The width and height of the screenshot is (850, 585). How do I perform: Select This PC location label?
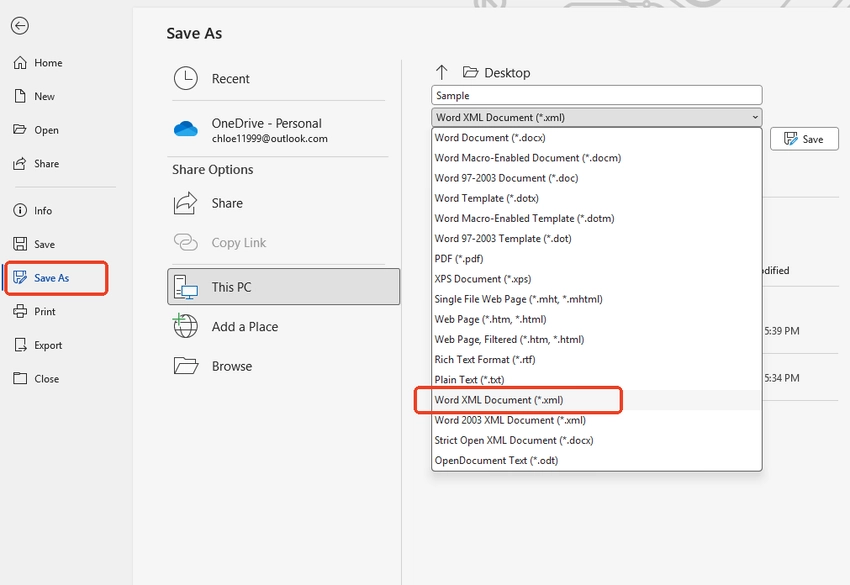point(231,287)
